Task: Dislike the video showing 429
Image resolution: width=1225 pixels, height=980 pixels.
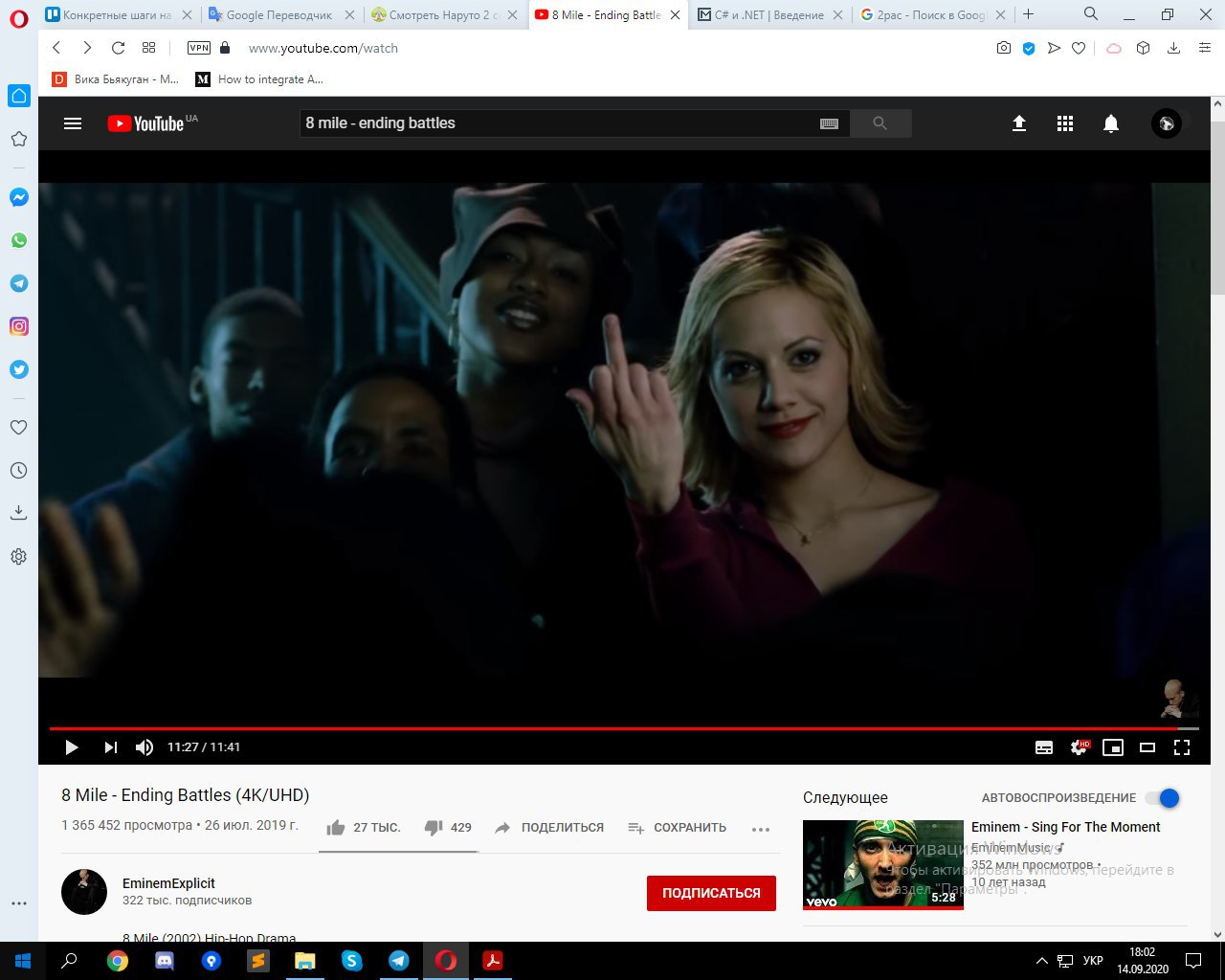Action: click(x=448, y=828)
